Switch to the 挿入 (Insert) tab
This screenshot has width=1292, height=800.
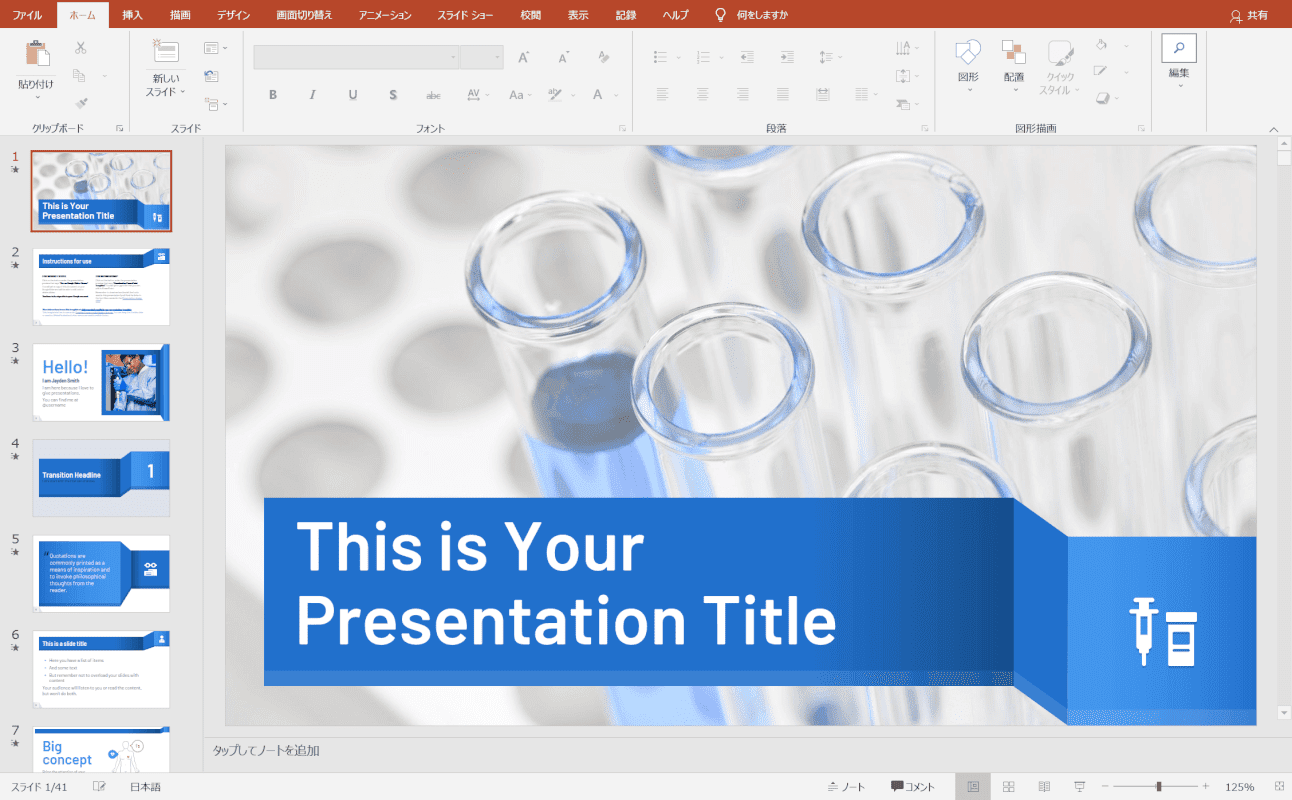click(132, 15)
